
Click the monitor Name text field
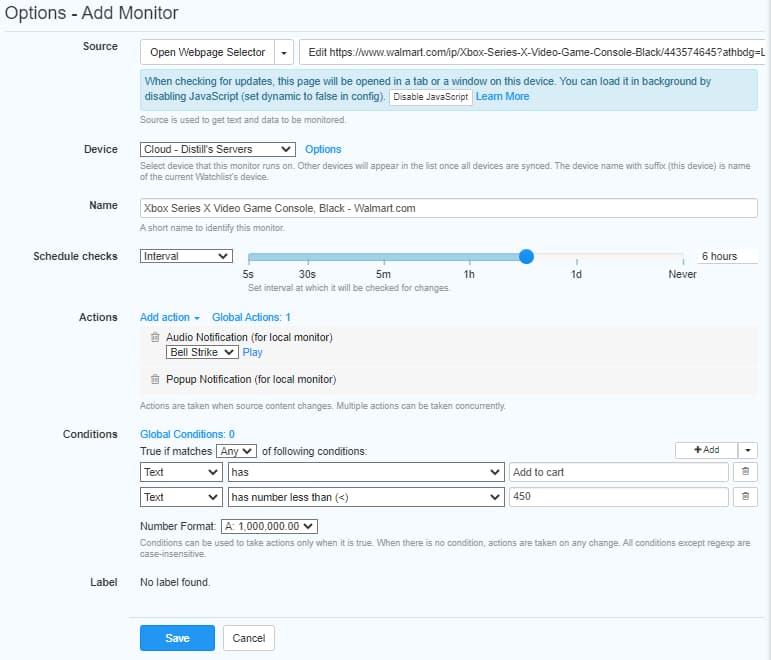449,208
